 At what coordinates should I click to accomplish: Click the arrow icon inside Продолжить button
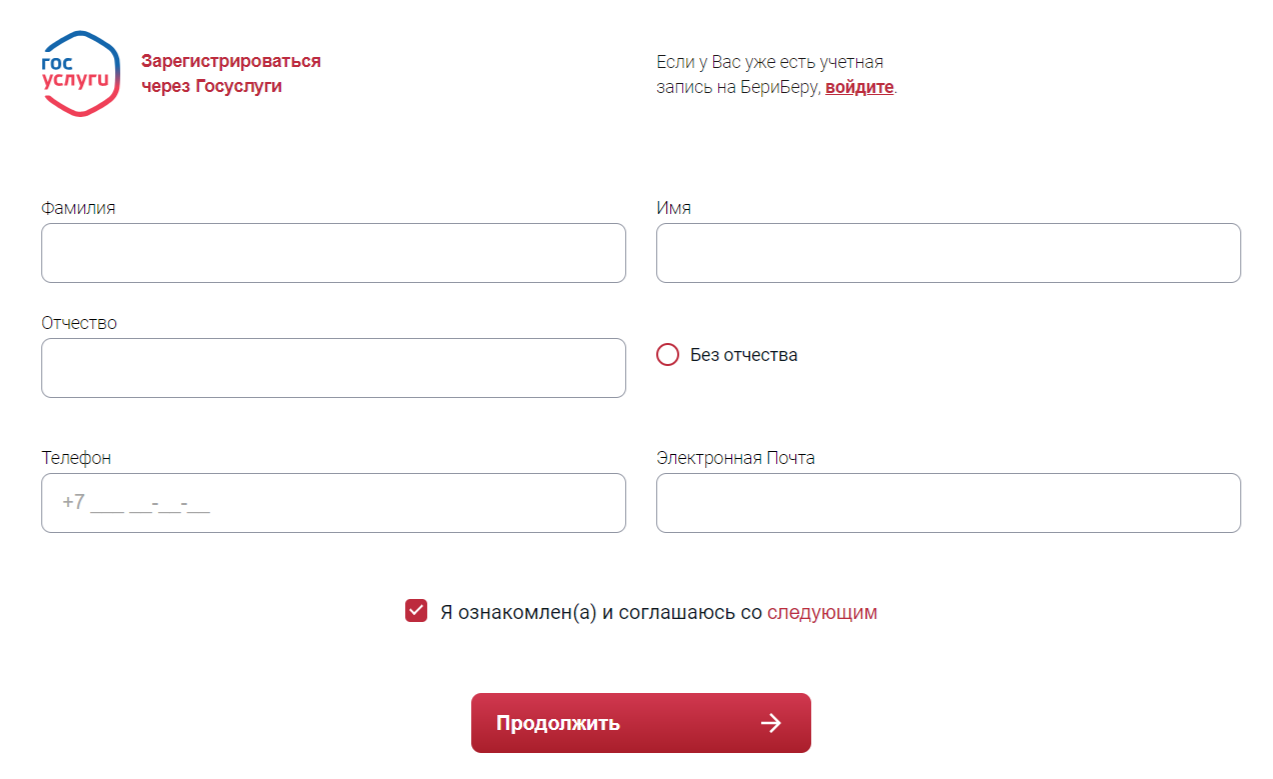click(770, 723)
